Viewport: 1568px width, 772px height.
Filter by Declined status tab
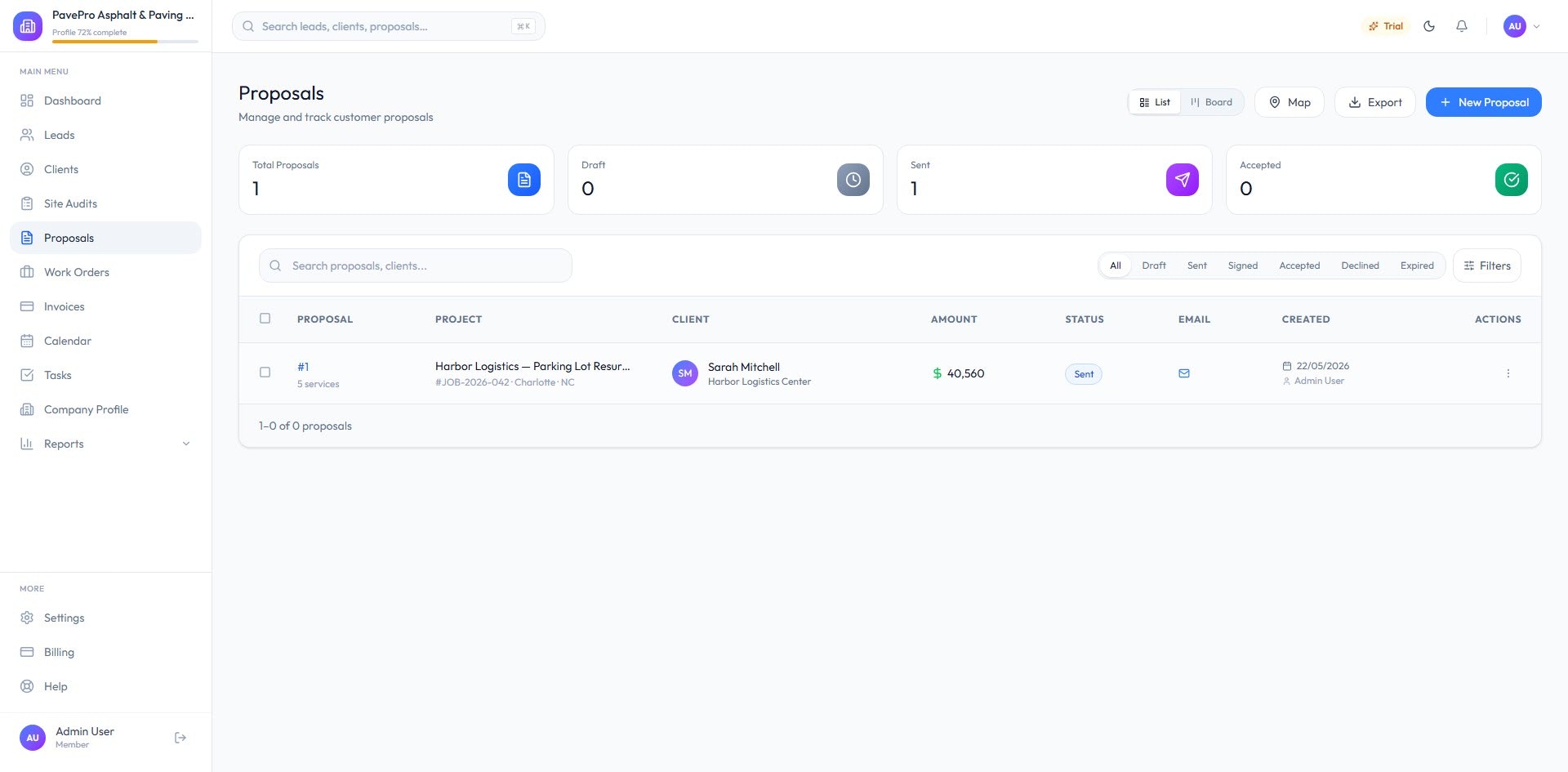[1360, 266]
